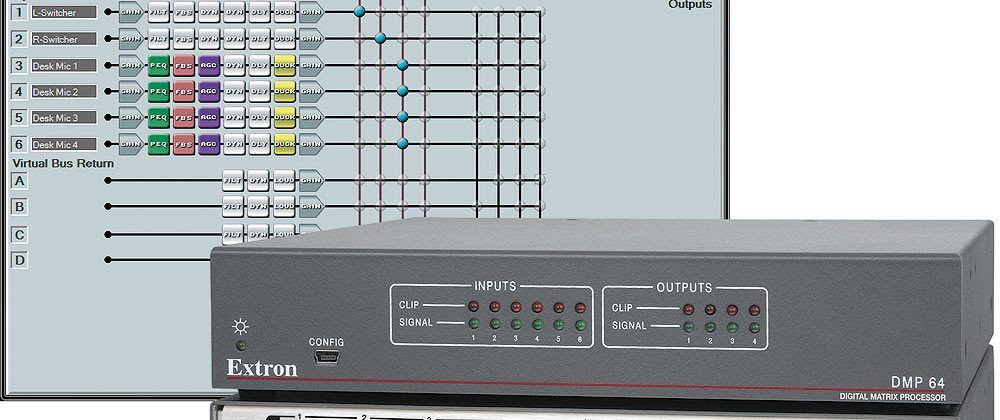Open the LOUD block on Virtual Bus Return B
Image resolution: width=1000 pixels, height=420 pixels.
284,206
